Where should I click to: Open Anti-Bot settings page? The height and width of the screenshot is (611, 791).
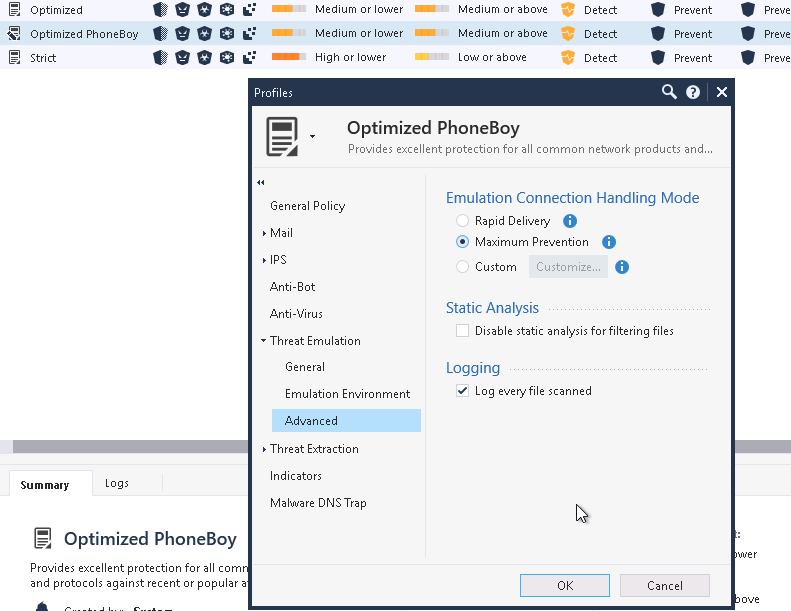(292, 287)
